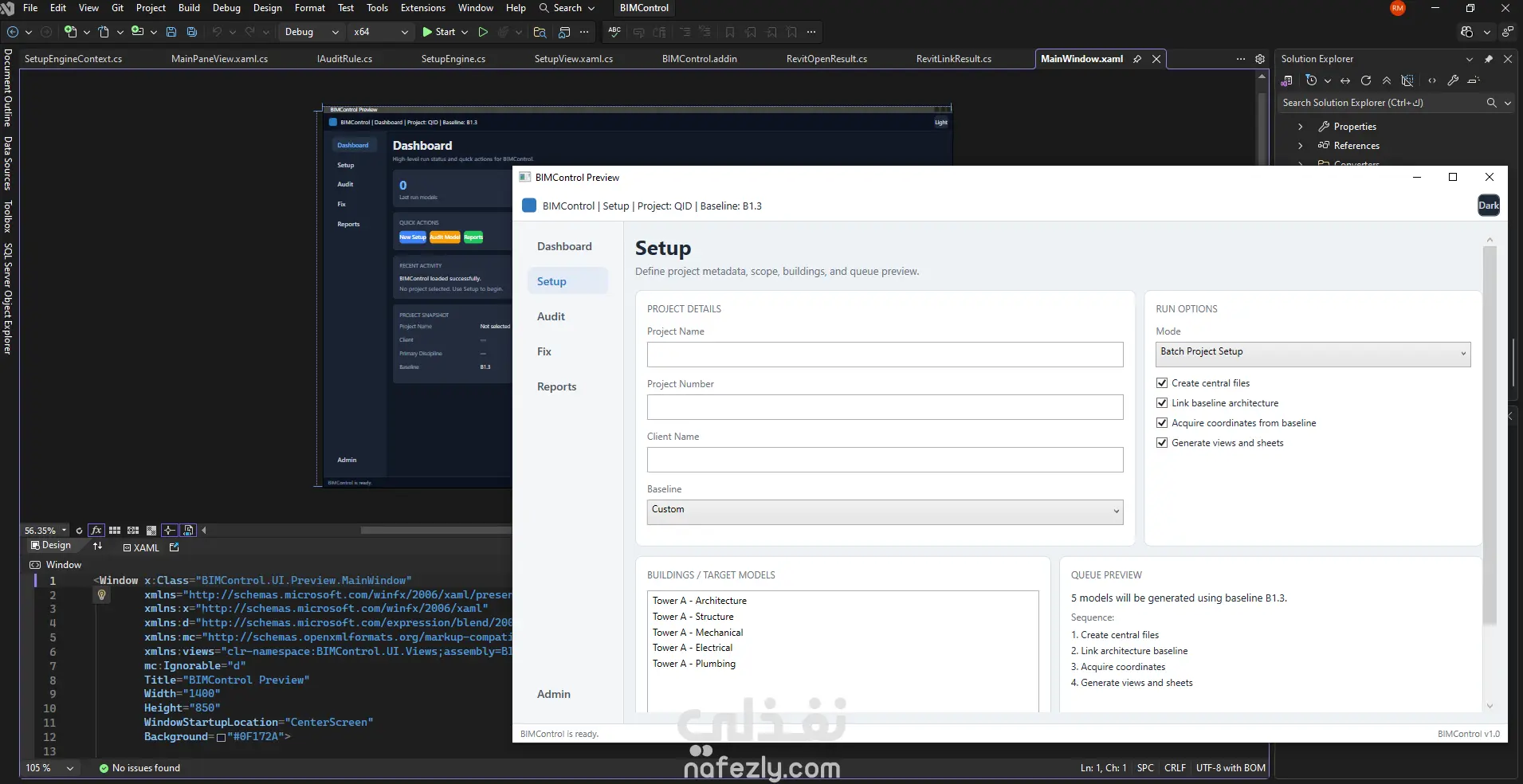1523x784 pixels.
Task: Open the document tab settings gear icon
Action: tap(1260, 59)
